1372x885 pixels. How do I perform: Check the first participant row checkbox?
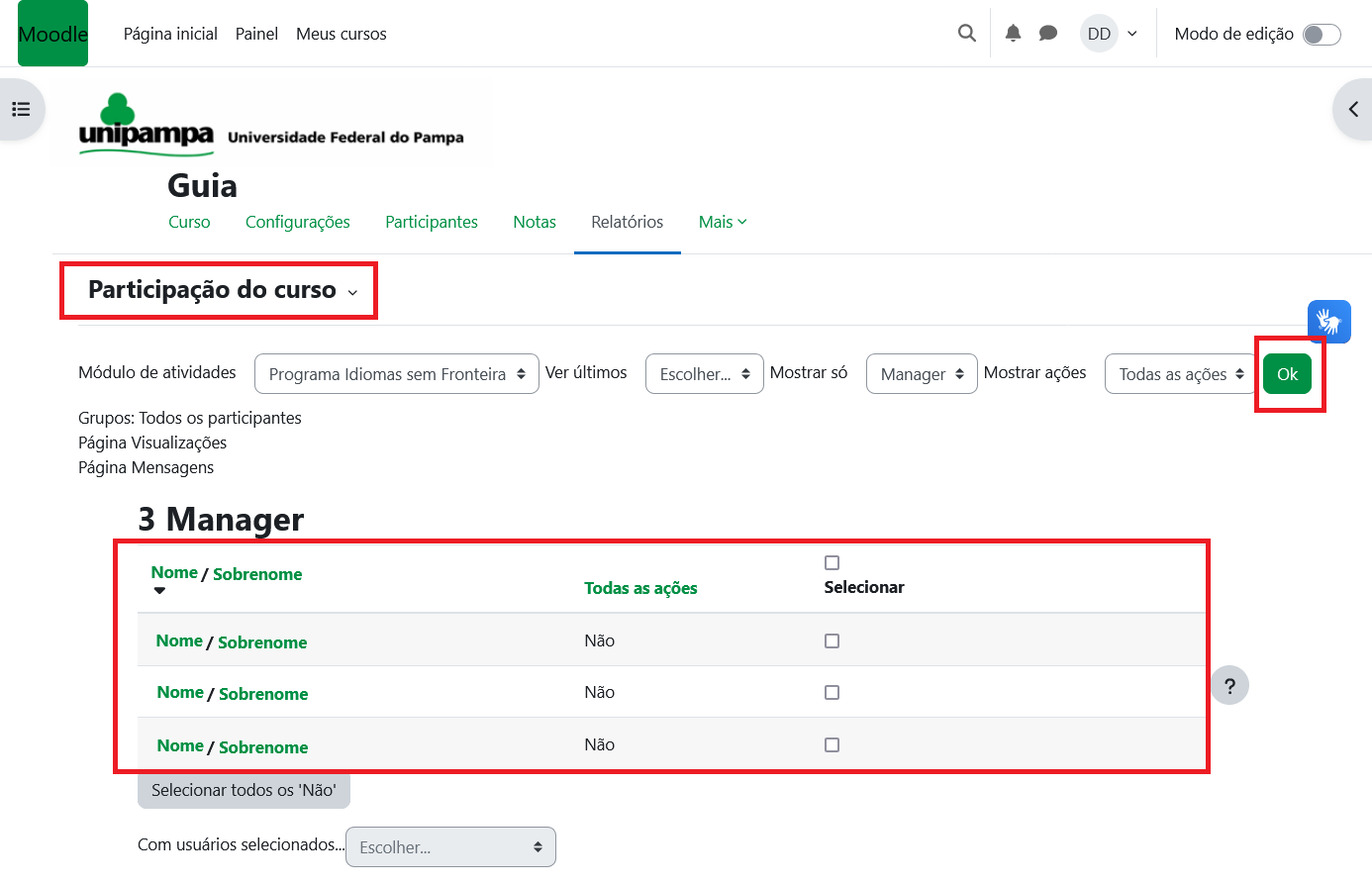click(832, 640)
